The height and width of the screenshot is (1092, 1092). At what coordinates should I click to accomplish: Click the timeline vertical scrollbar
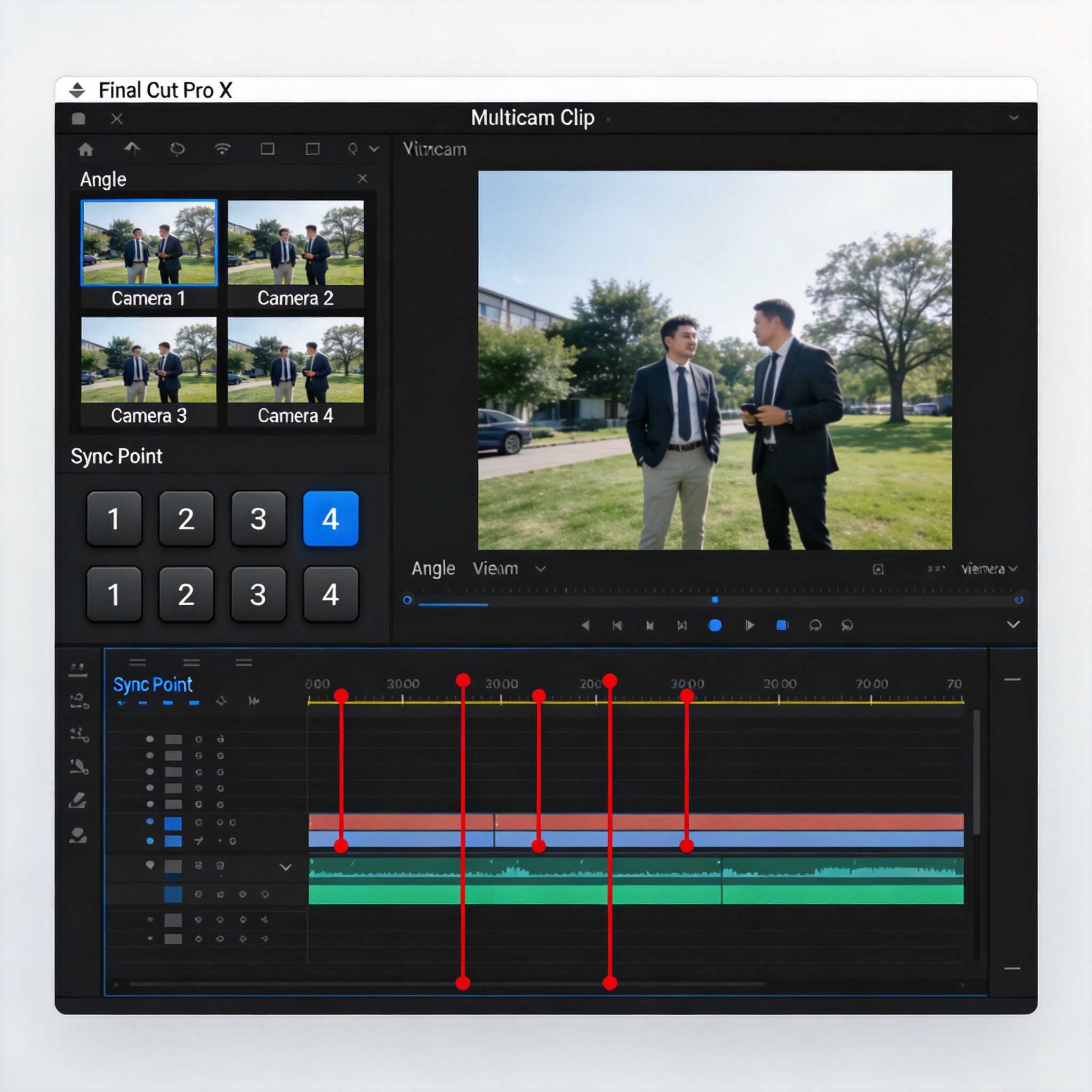[x=976, y=773]
